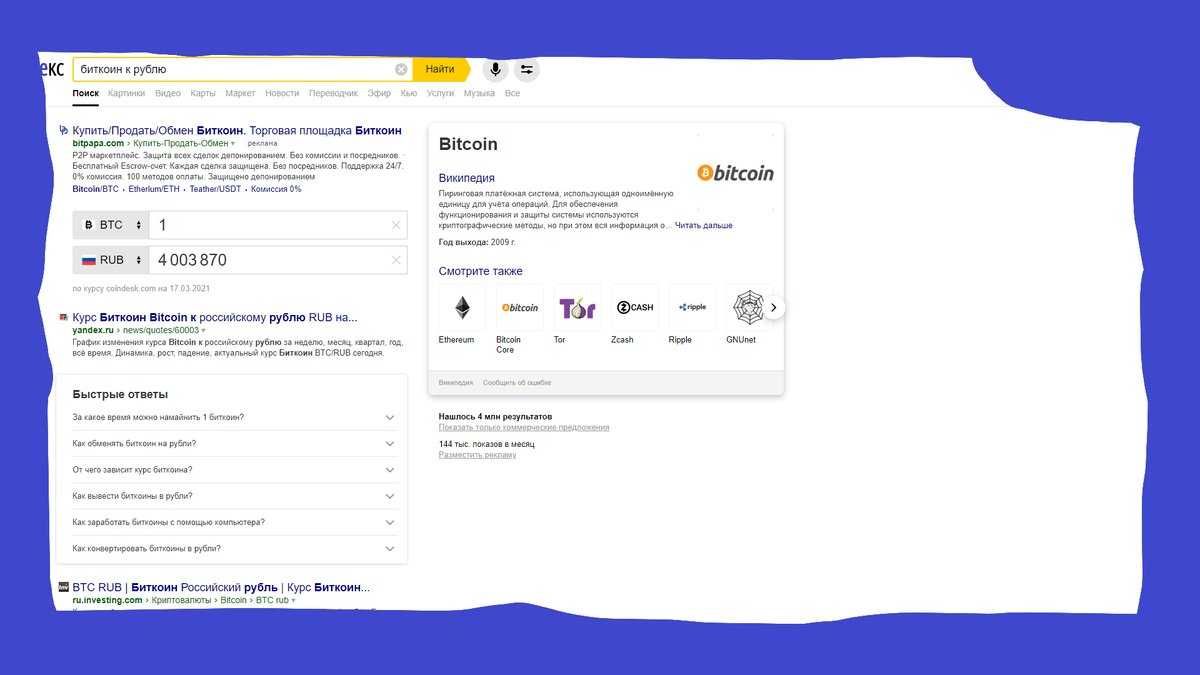Expand 'От чего зависит курс биткоина?'
1200x675 pixels.
[x=235, y=469]
